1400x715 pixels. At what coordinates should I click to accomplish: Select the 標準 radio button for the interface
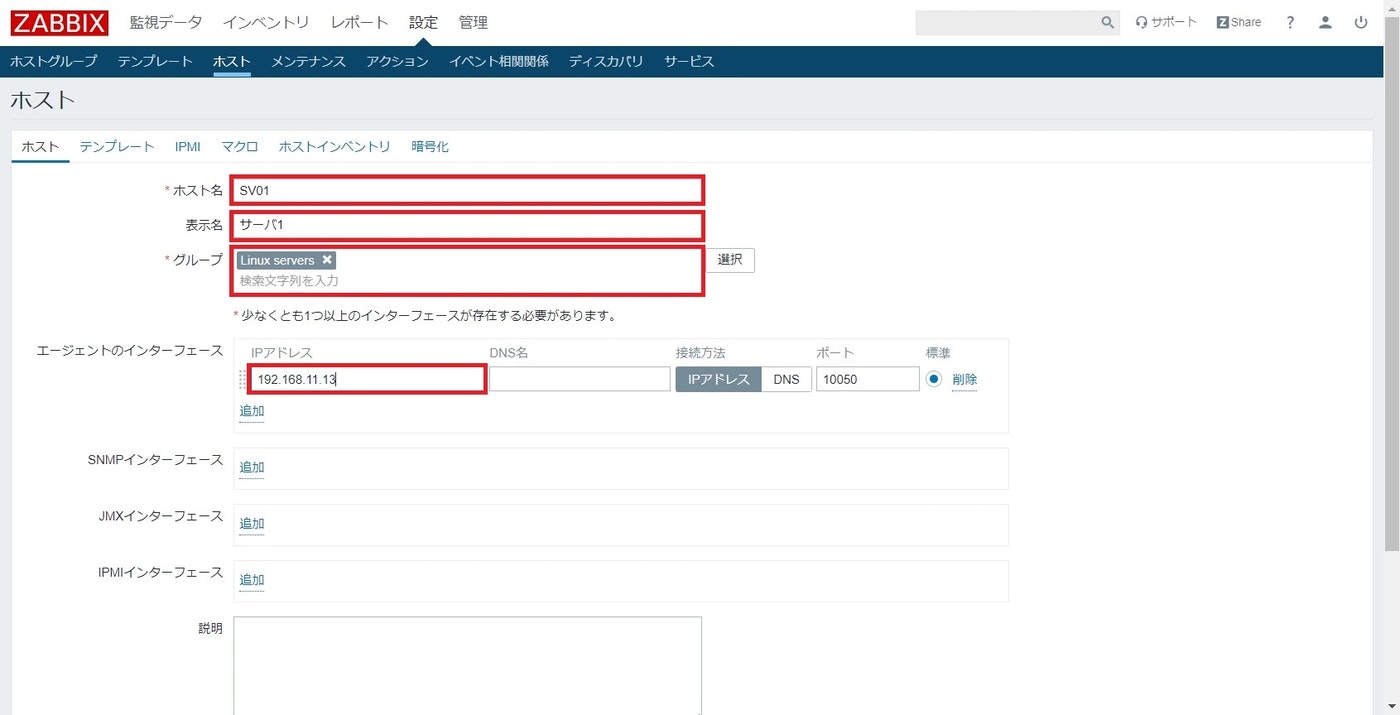[933, 378]
